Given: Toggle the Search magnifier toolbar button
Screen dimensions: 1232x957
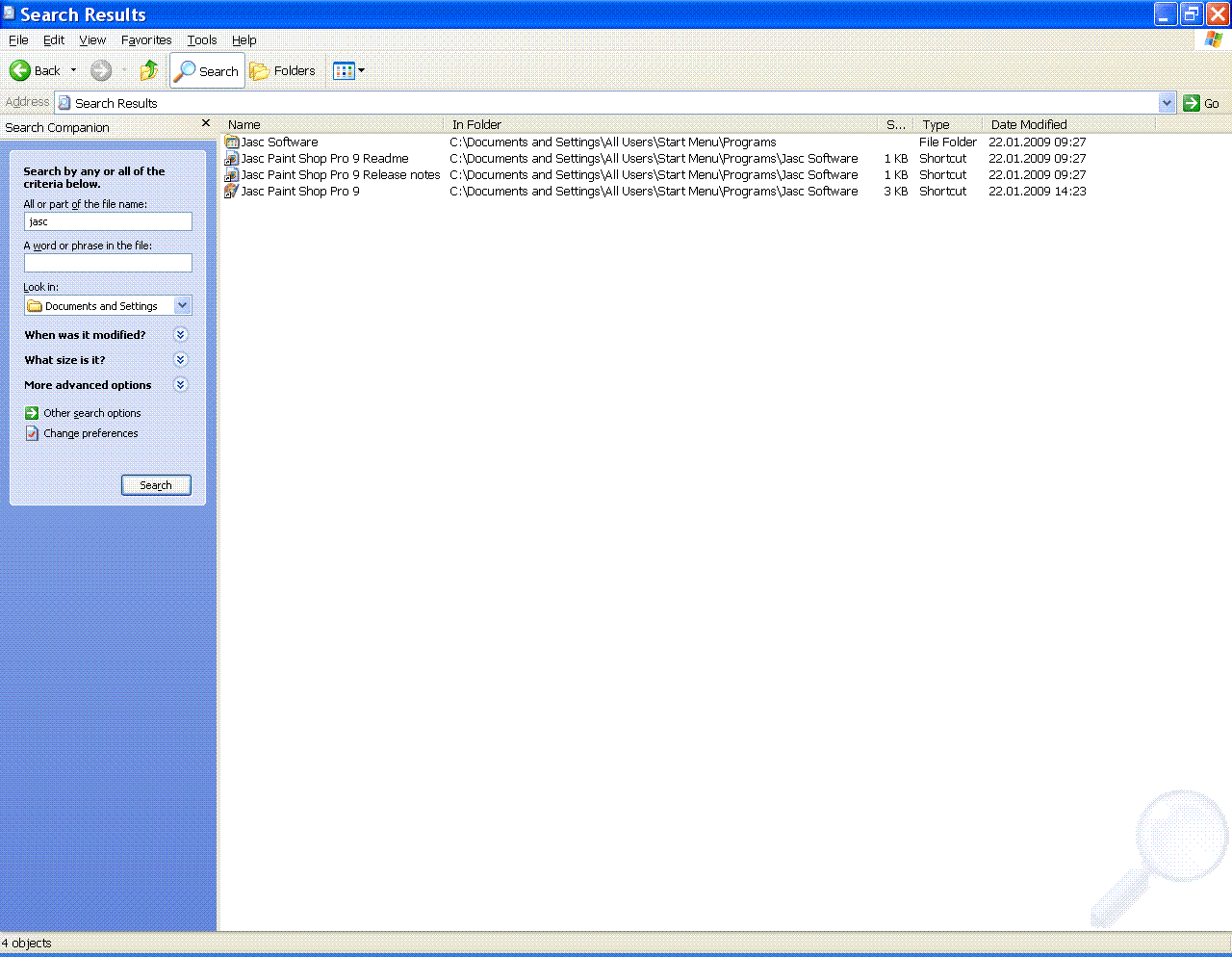Looking at the screenshot, I should pyautogui.click(x=207, y=71).
